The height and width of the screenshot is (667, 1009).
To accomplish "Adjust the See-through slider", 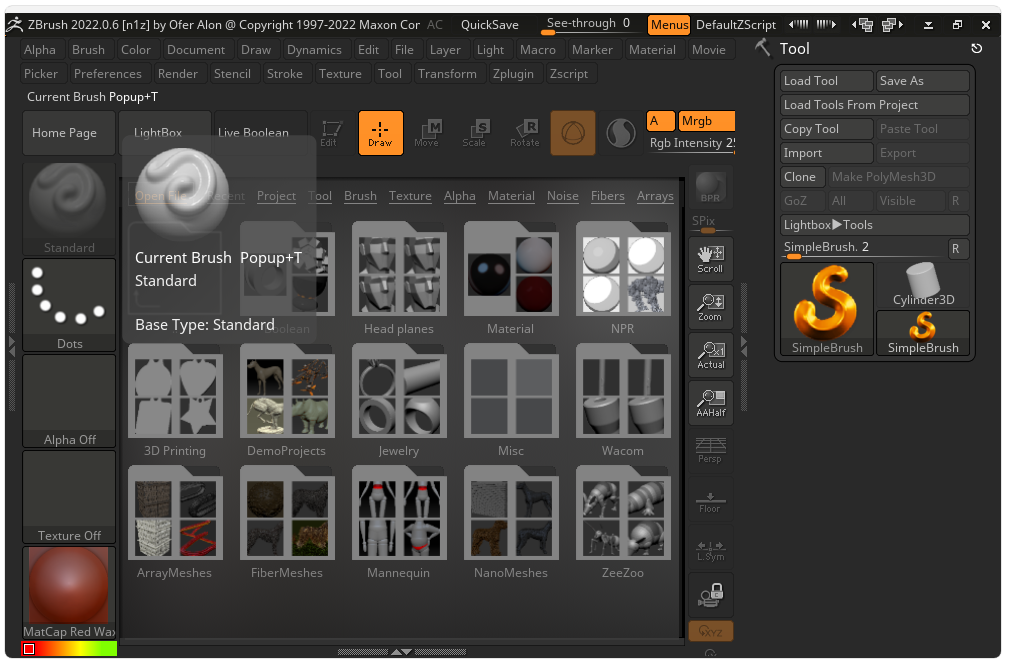I will (588, 25).
